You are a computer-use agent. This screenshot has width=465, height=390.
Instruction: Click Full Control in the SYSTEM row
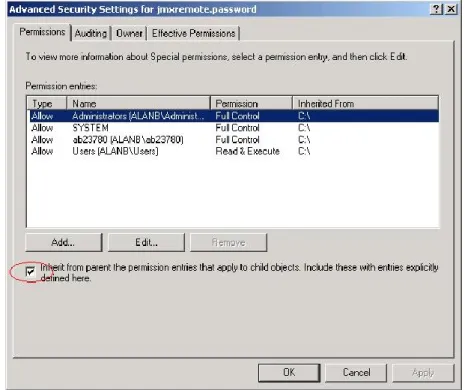[237, 128]
